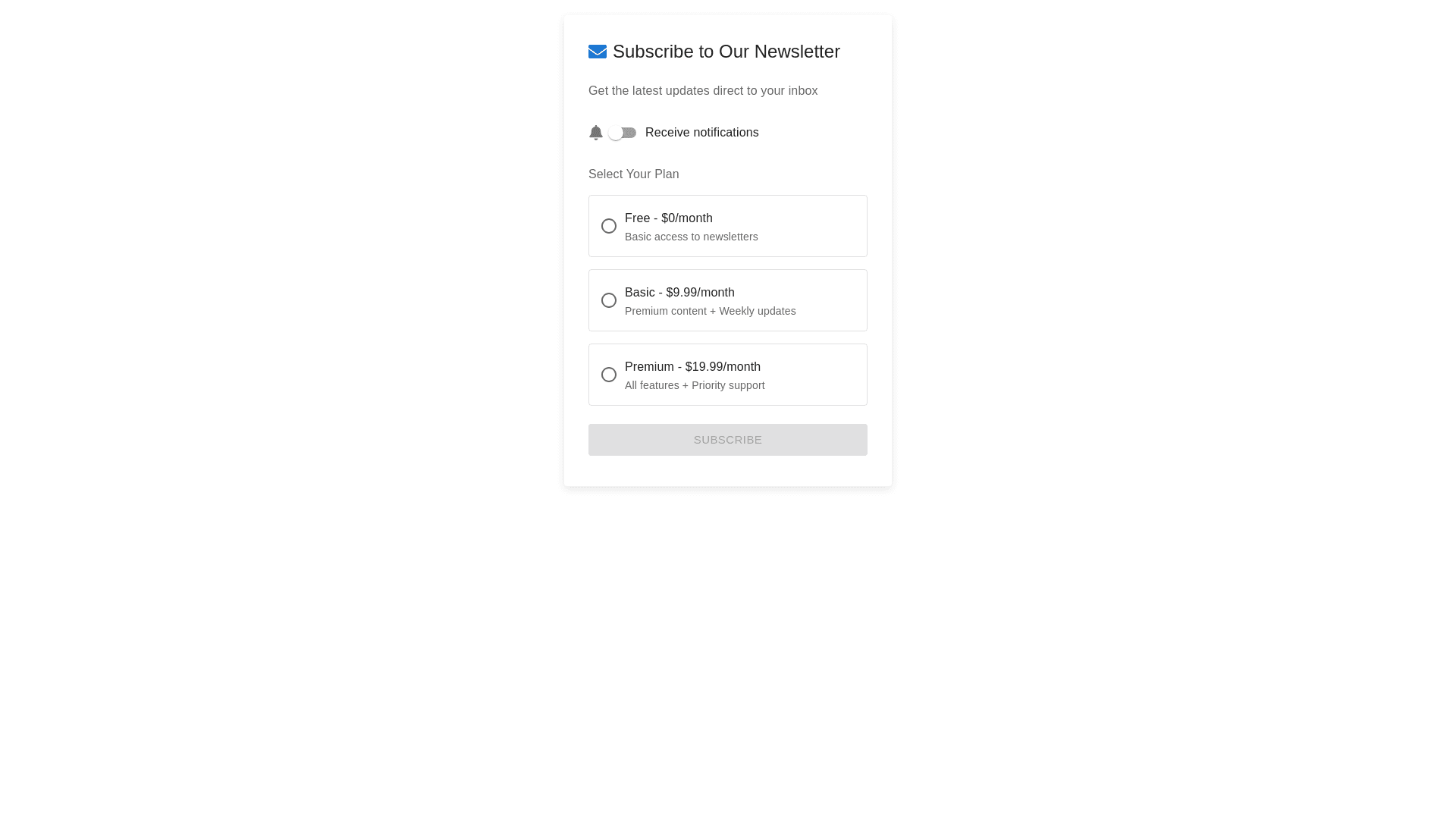This screenshot has height=819, width=1456.
Task: Click the Select Your Plan label
Action: pos(633,174)
